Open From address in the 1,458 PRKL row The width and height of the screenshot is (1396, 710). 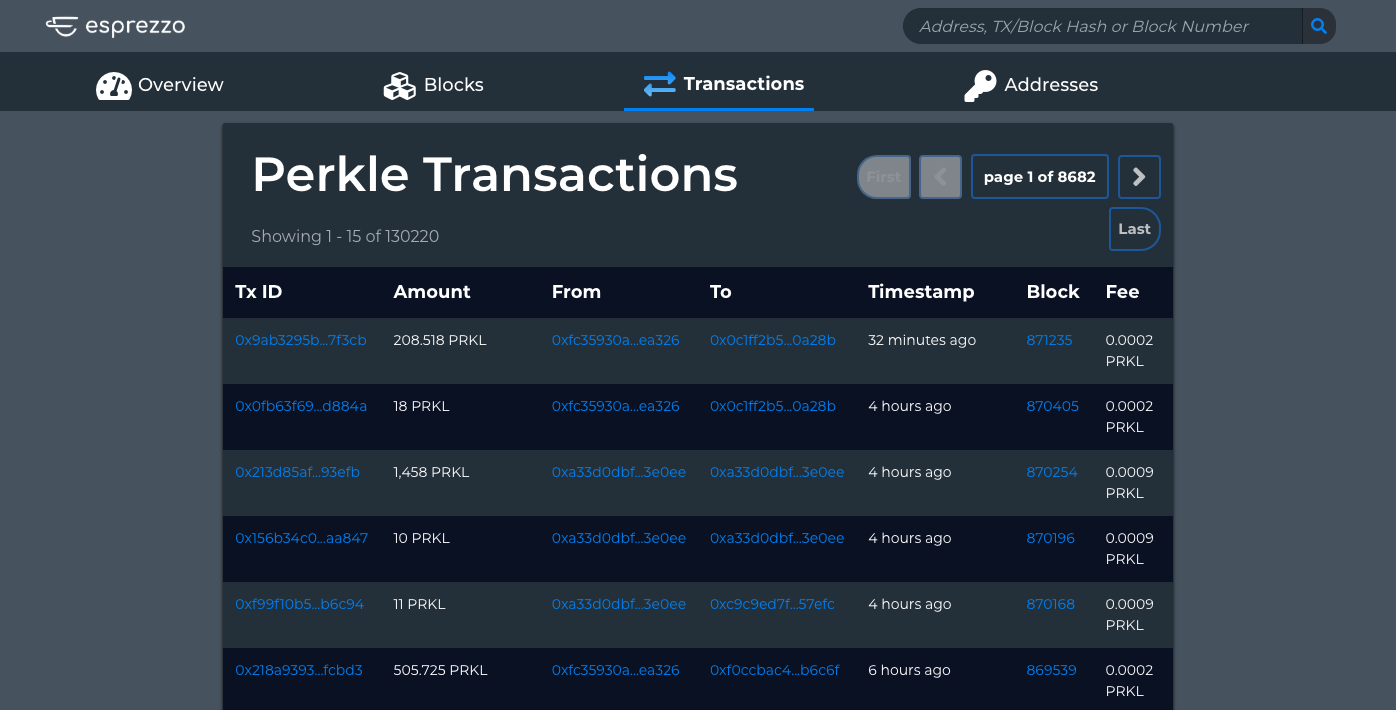point(619,472)
